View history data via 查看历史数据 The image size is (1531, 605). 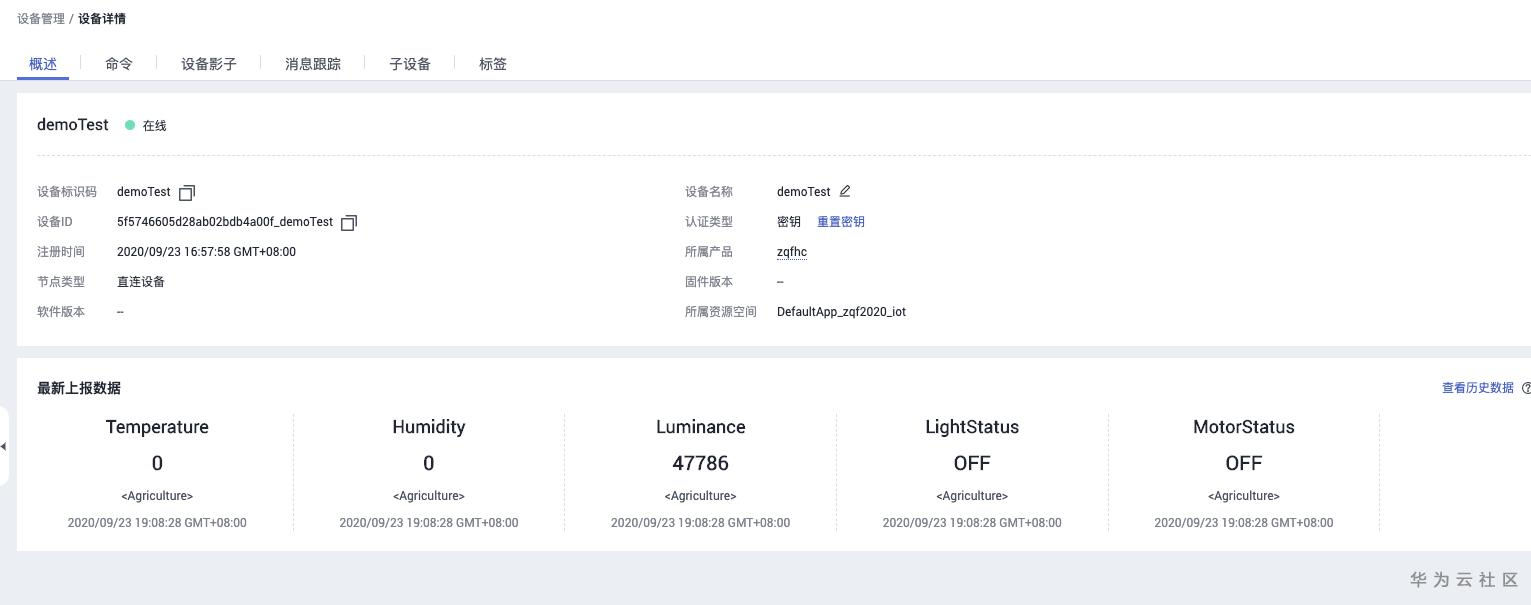click(1477, 388)
